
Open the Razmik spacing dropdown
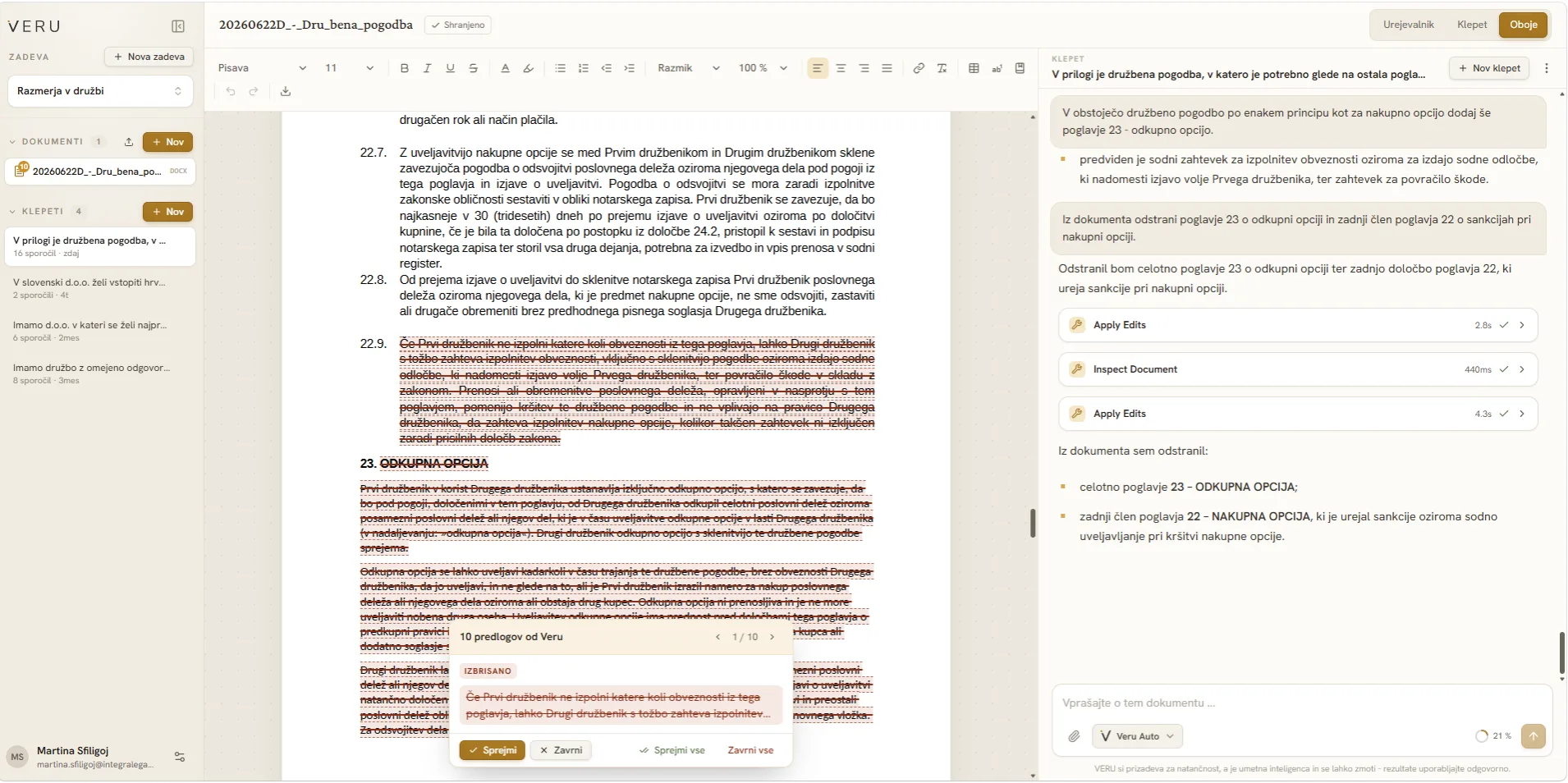click(x=689, y=68)
